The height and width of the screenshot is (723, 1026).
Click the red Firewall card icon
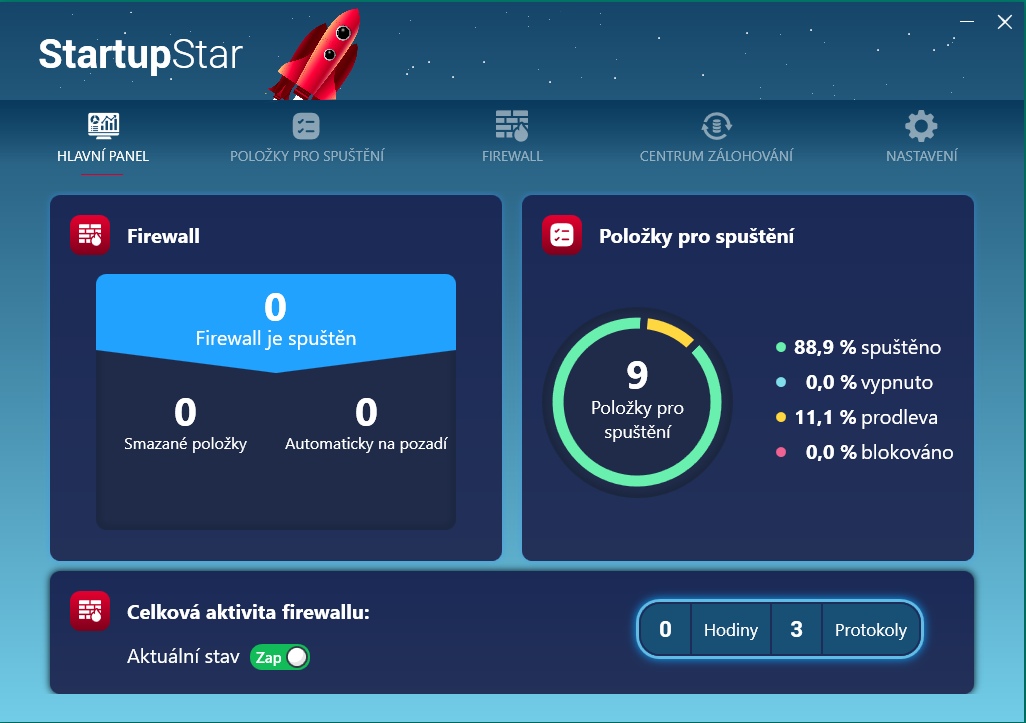(90, 236)
